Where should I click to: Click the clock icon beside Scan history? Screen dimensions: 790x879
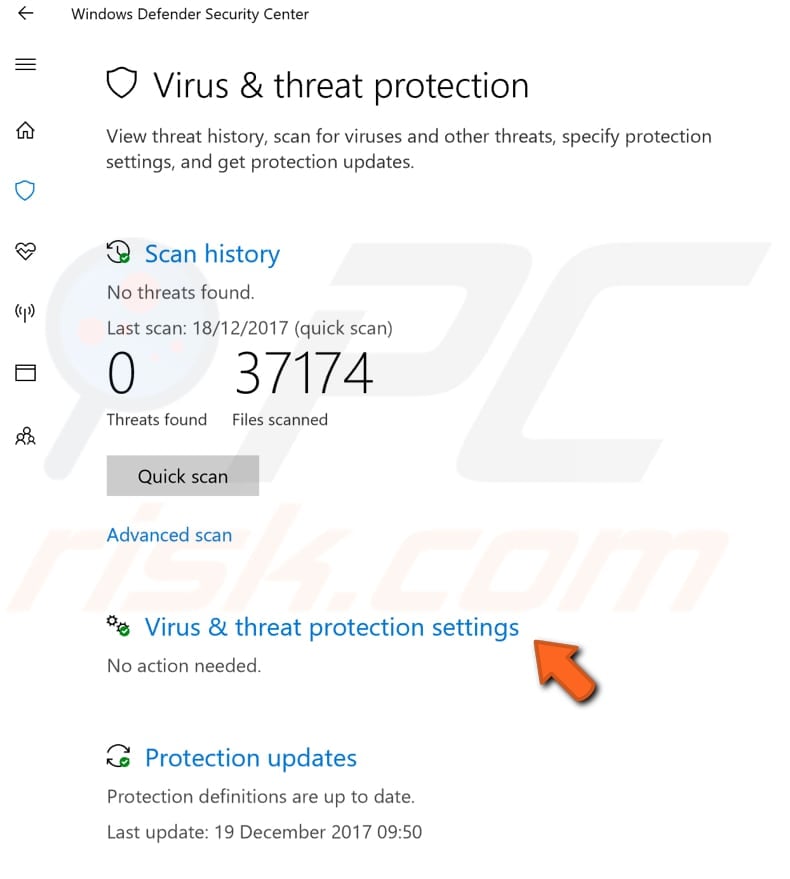pos(118,252)
